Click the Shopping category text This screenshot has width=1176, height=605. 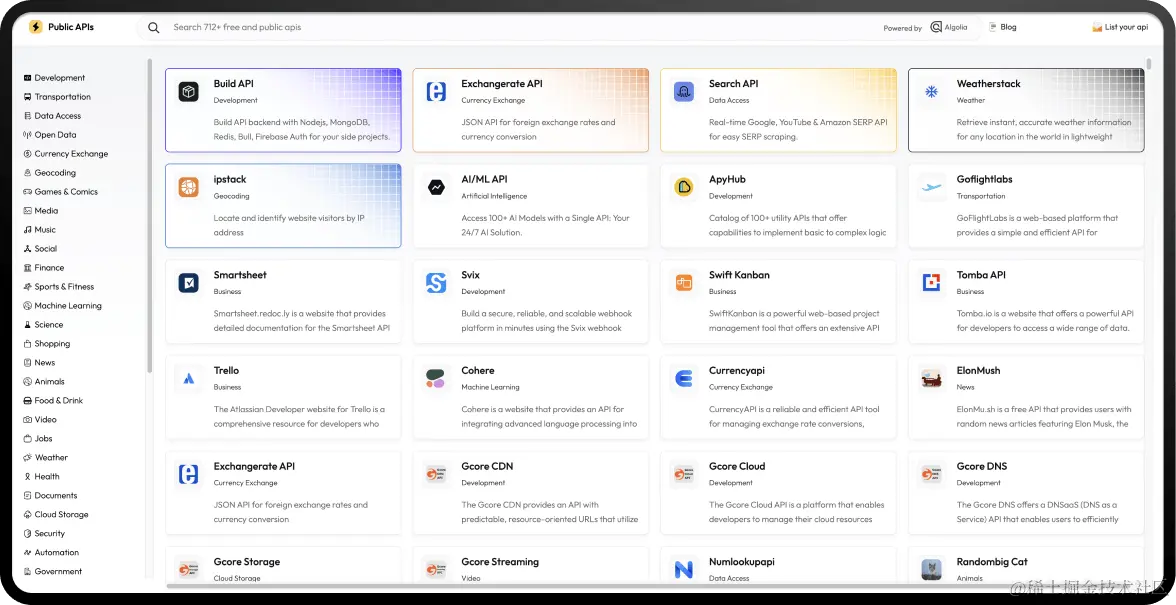(x=52, y=343)
